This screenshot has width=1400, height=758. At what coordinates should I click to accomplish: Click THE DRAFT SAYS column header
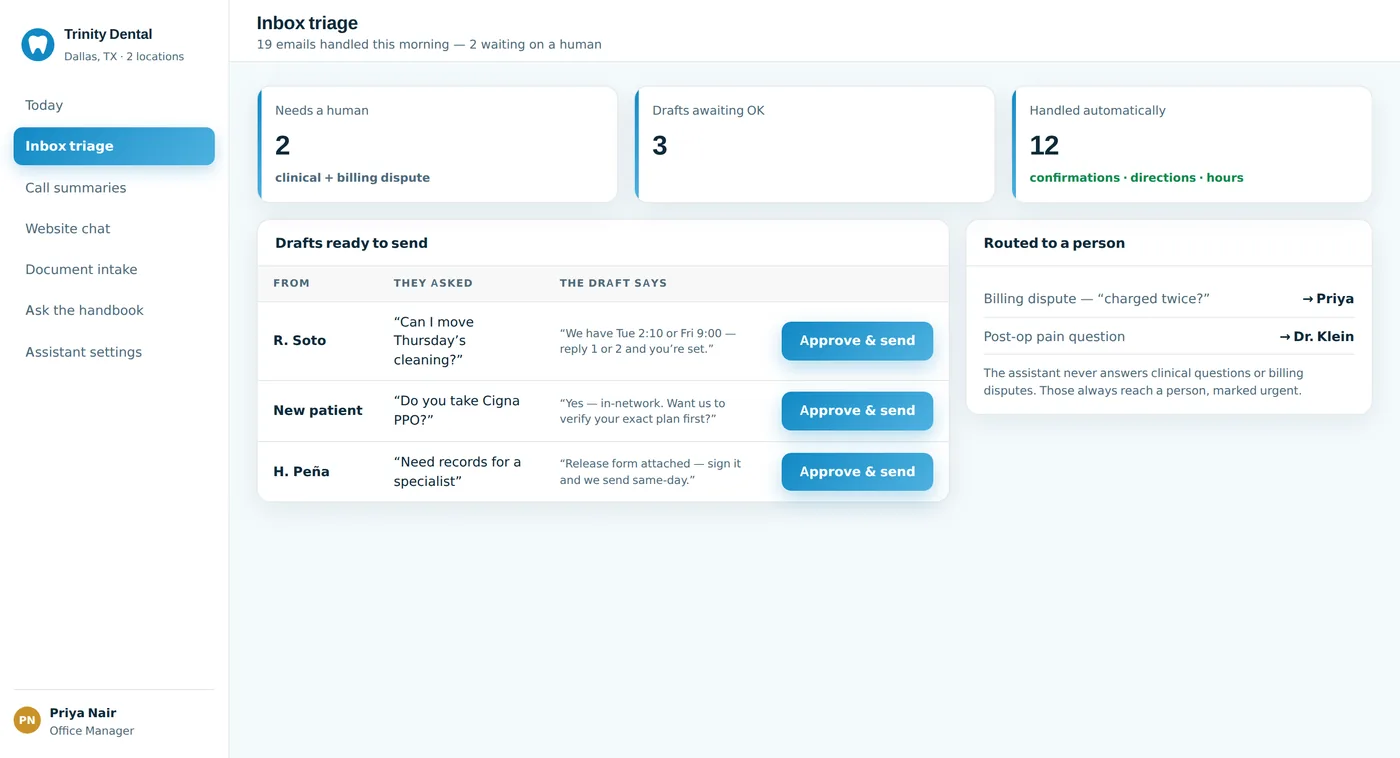pyautogui.click(x=613, y=283)
